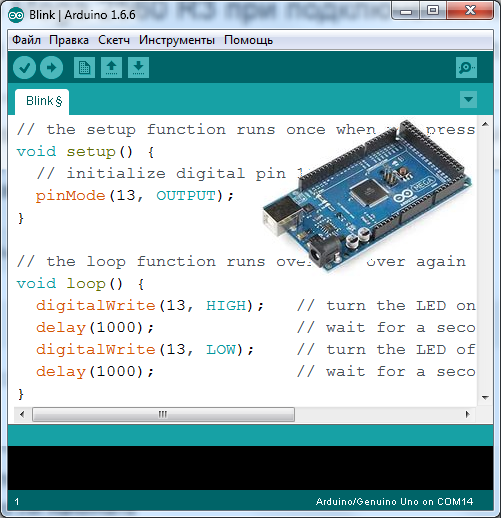Image resolution: width=502 pixels, height=519 pixels.
Task: Create a new sketch with the New icon
Action: click(x=84, y=68)
